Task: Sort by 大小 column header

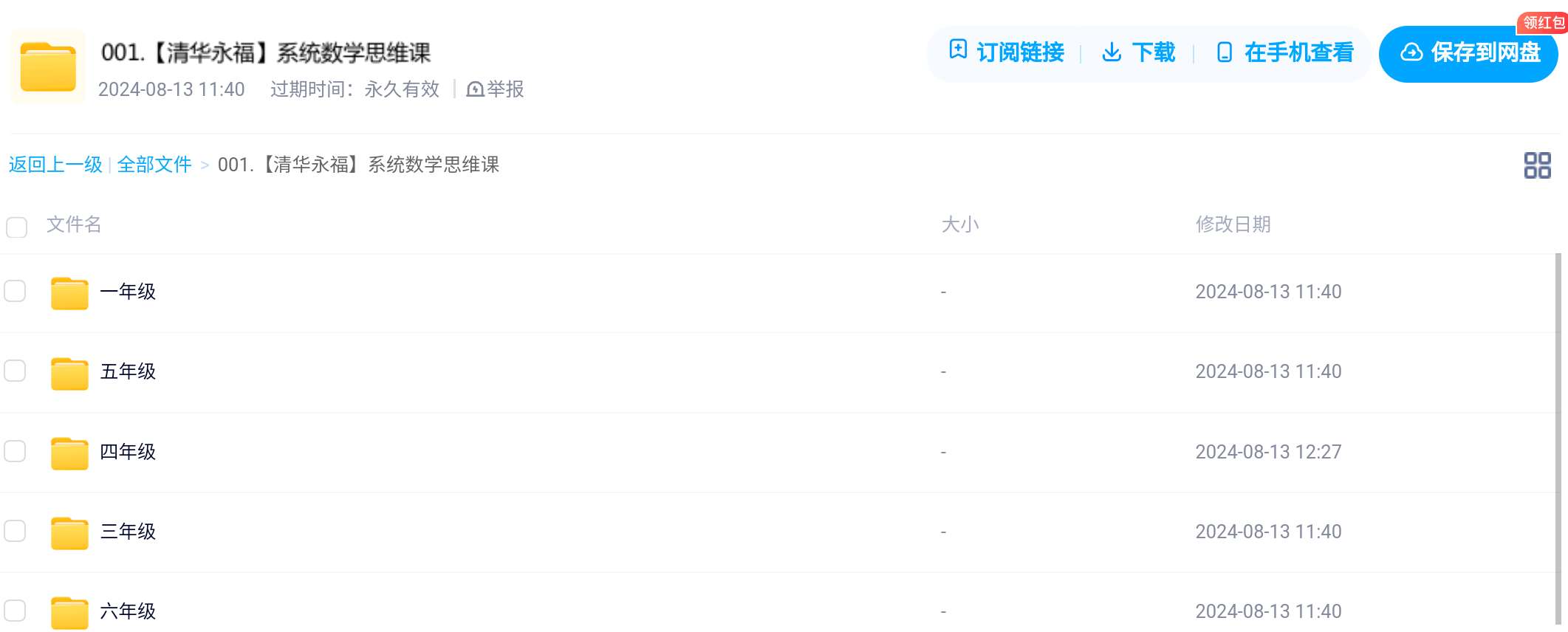Action: [x=959, y=224]
